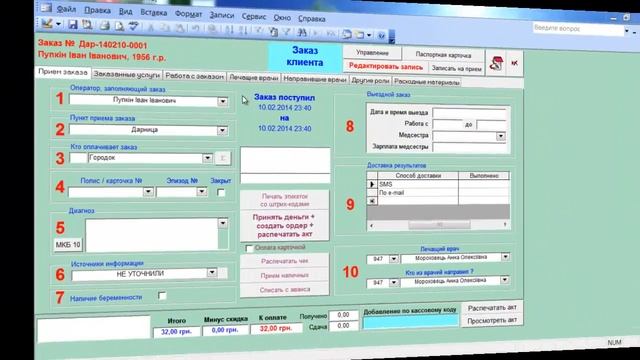Screen dimensions: 640x360
Task: Click the Spelling check toolbar icon
Action: [133, 27]
